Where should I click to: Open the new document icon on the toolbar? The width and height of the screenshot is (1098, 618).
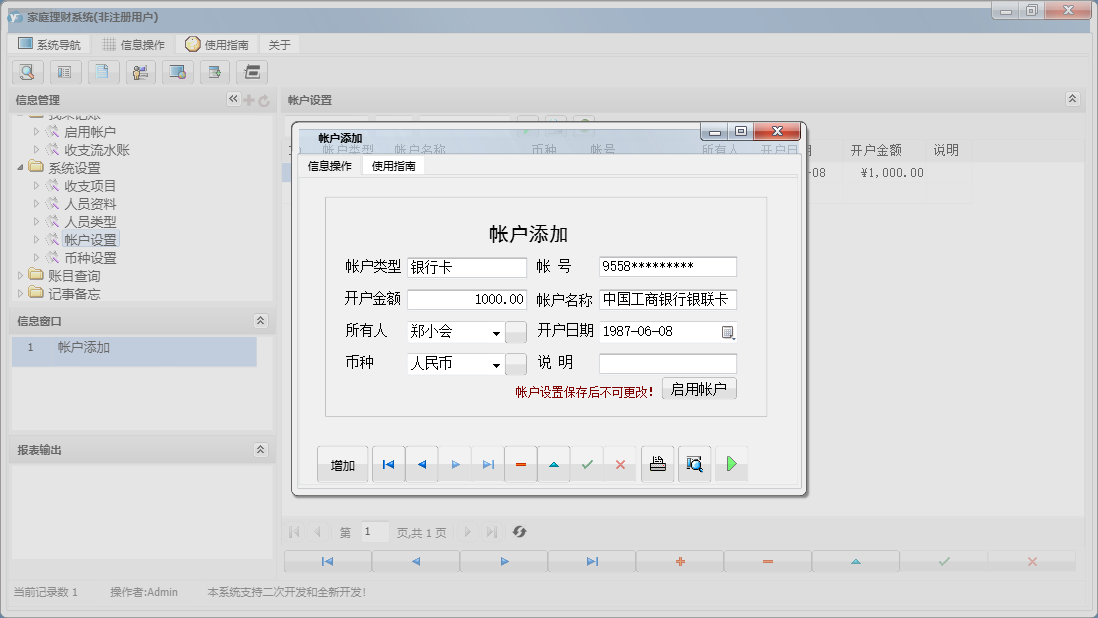click(103, 72)
